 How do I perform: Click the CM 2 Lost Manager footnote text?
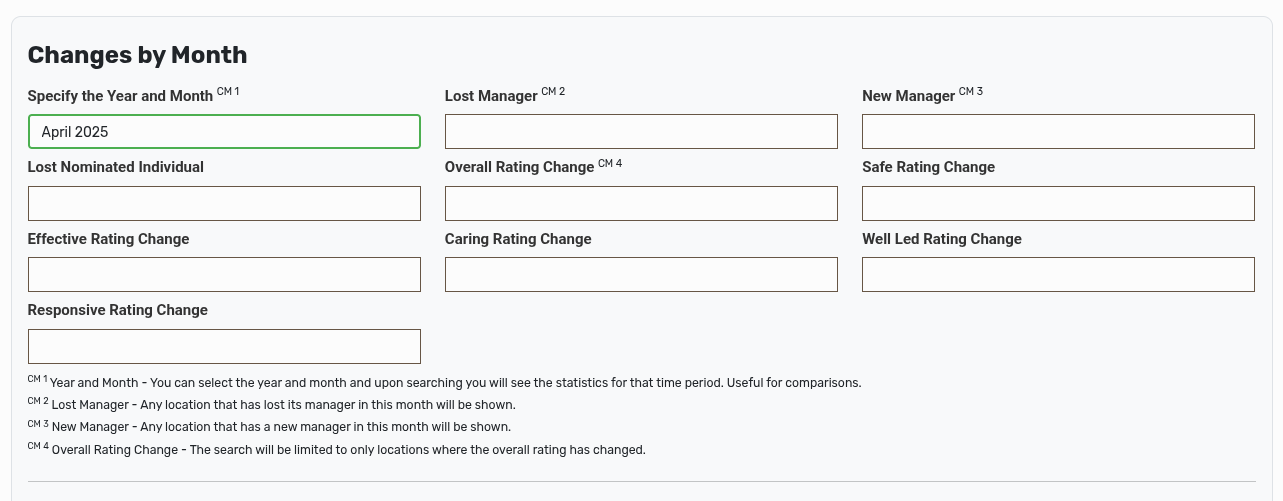coord(283,405)
